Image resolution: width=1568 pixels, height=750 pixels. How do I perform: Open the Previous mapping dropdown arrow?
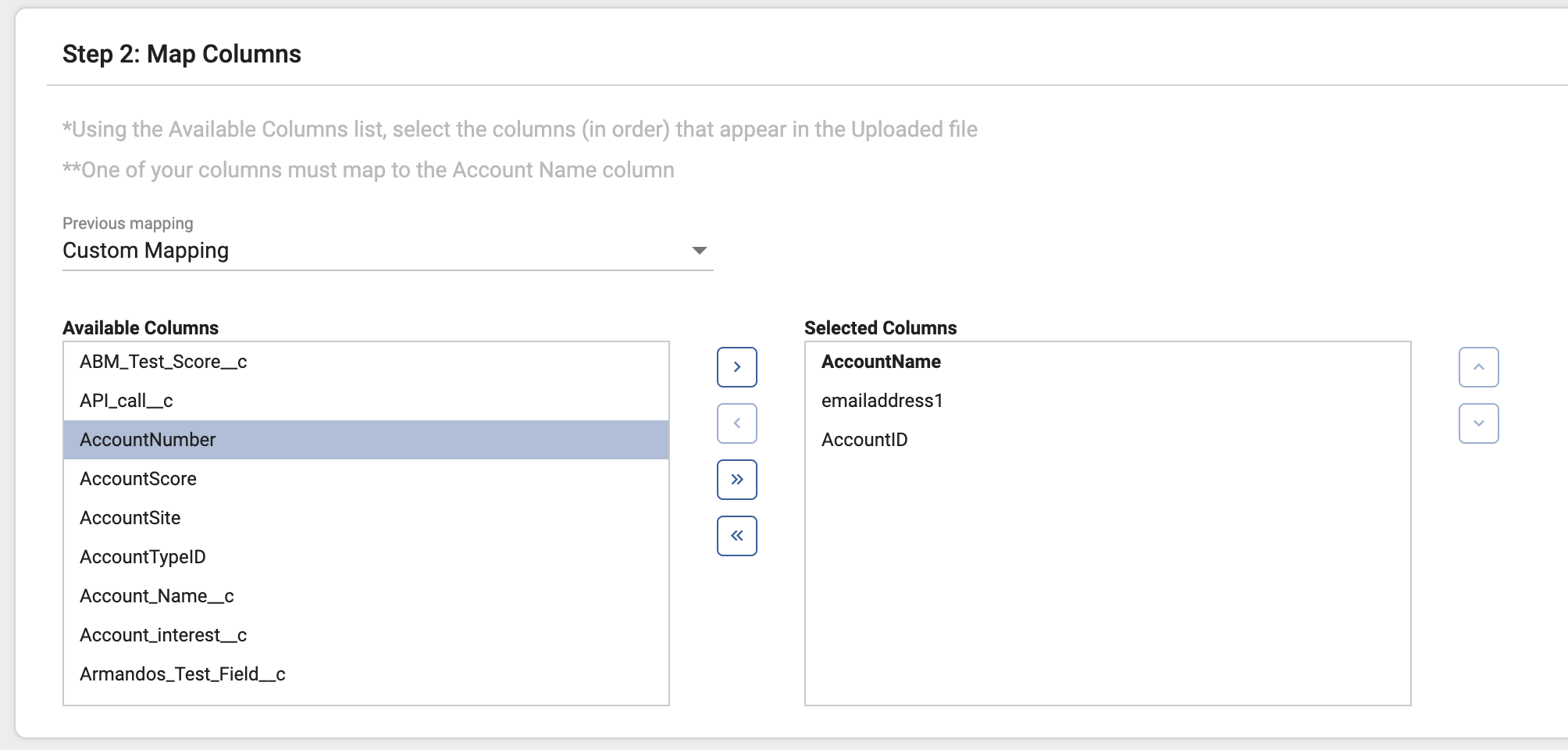point(699,251)
